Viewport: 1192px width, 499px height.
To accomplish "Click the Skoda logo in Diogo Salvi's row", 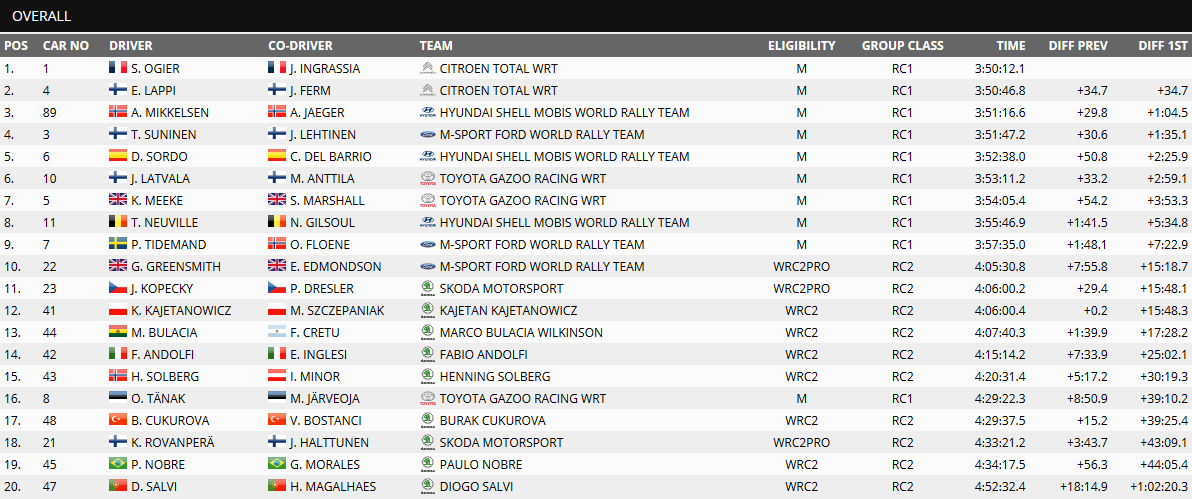I will click(x=427, y=487).
